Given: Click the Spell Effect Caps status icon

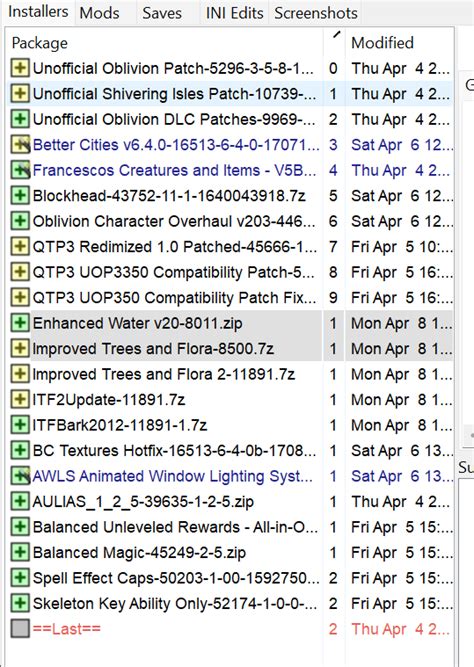Looking at the screenshot, I should click(20, 578).
